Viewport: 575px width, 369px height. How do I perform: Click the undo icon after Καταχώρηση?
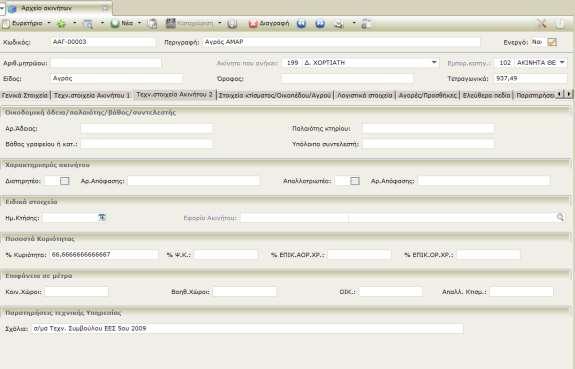click(x=232, y=24)
